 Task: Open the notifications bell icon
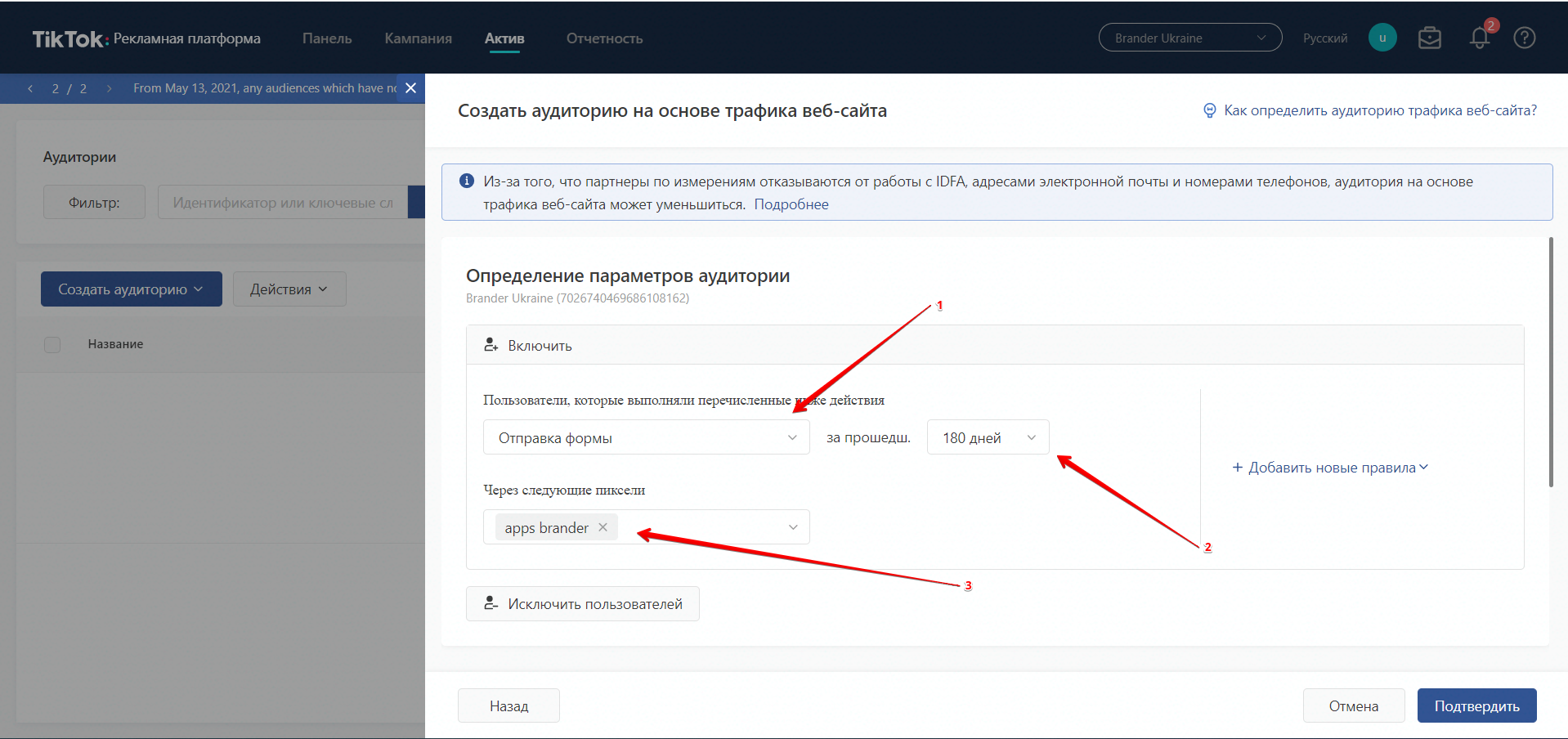click(1479, 38)
